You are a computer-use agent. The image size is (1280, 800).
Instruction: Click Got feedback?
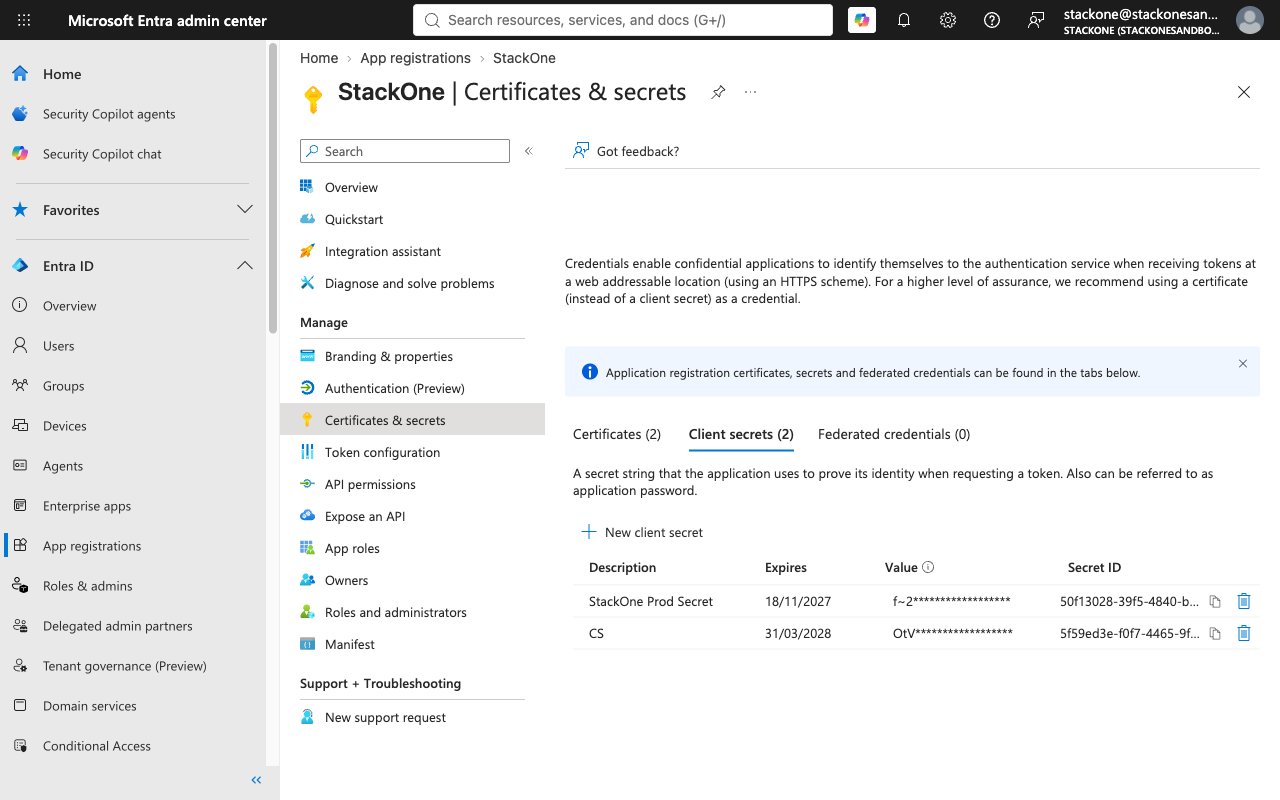point(626,151)
